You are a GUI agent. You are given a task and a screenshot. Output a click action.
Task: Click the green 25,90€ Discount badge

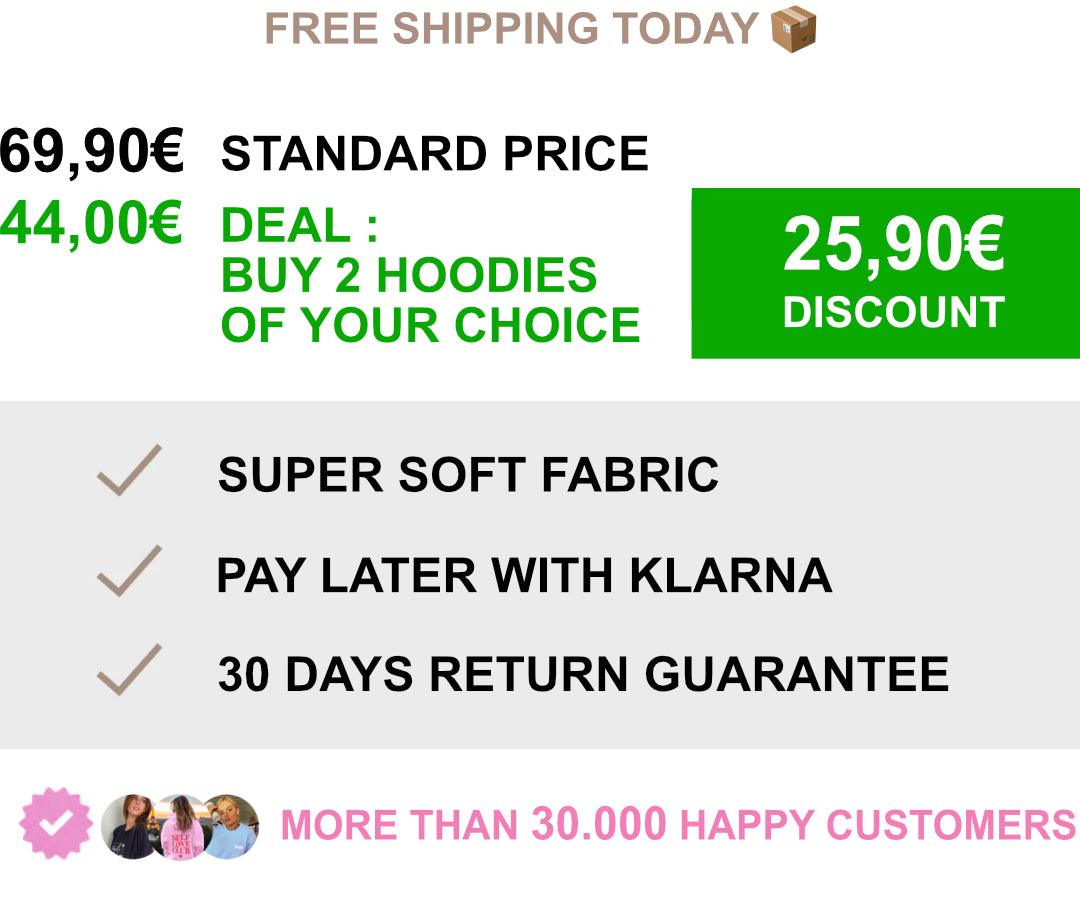[x=885, y=272]
